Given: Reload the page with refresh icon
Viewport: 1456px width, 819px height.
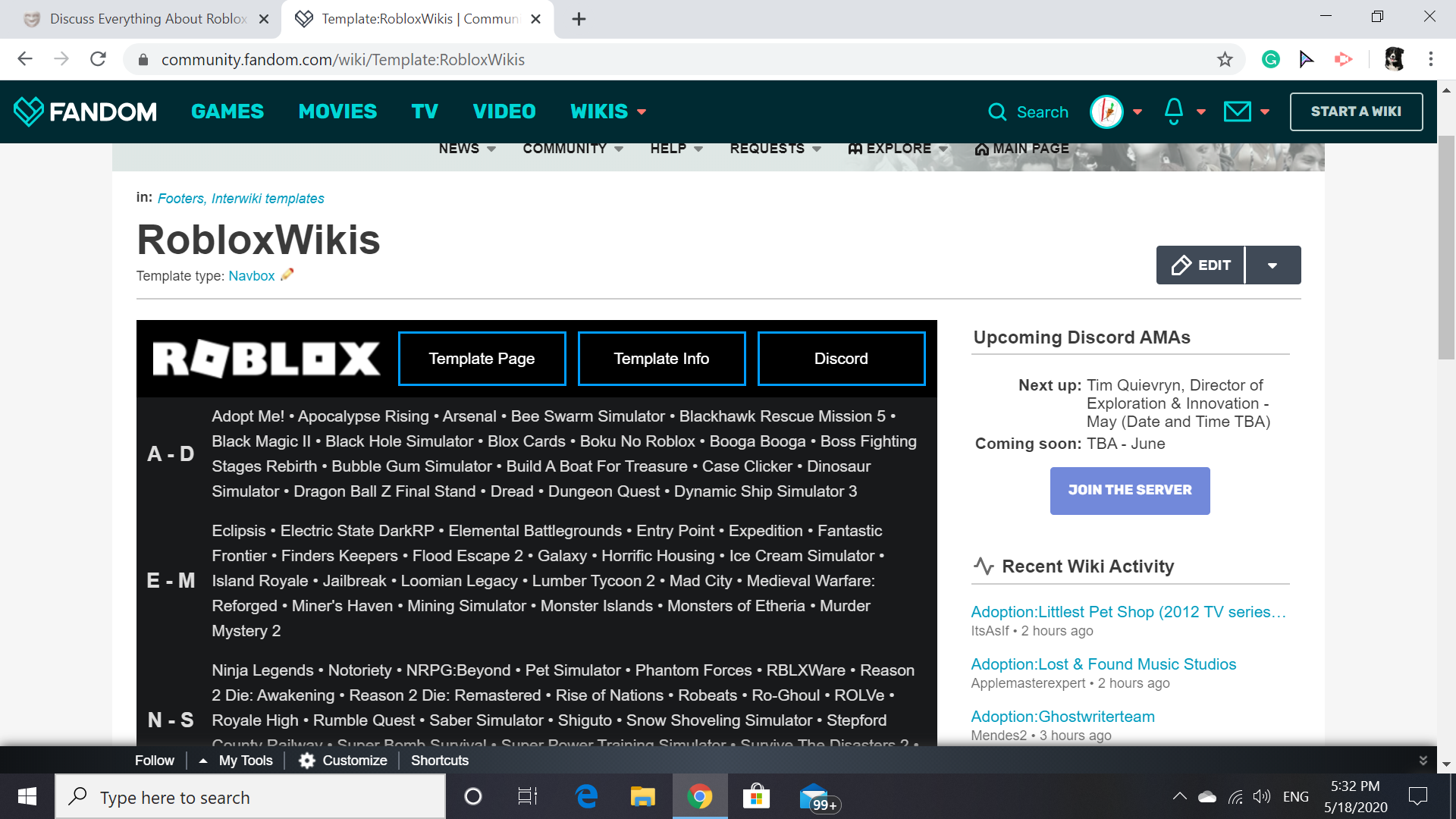Looking at the screenshot, I should [x=98, y=59].
